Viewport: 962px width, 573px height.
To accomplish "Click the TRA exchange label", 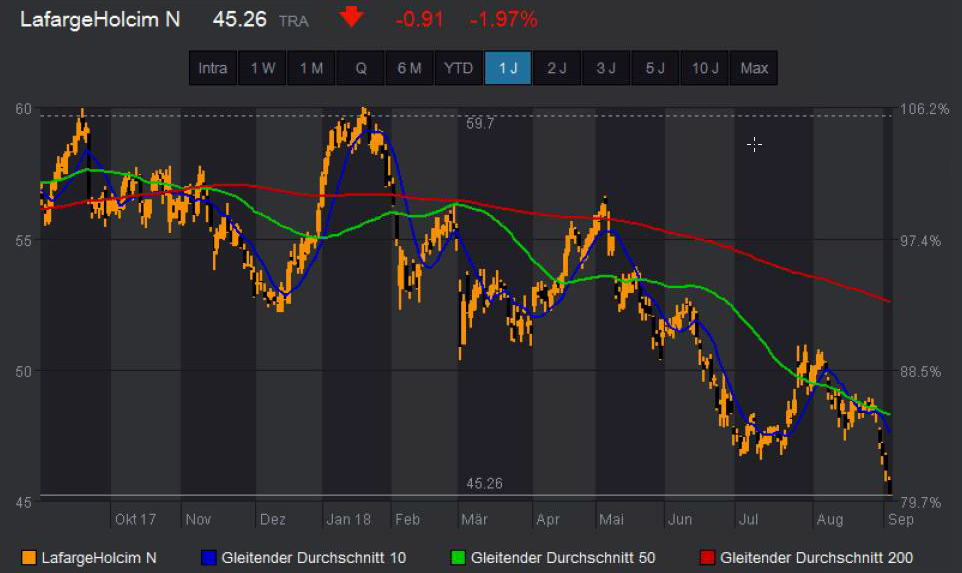I will (x=293, y=21).
